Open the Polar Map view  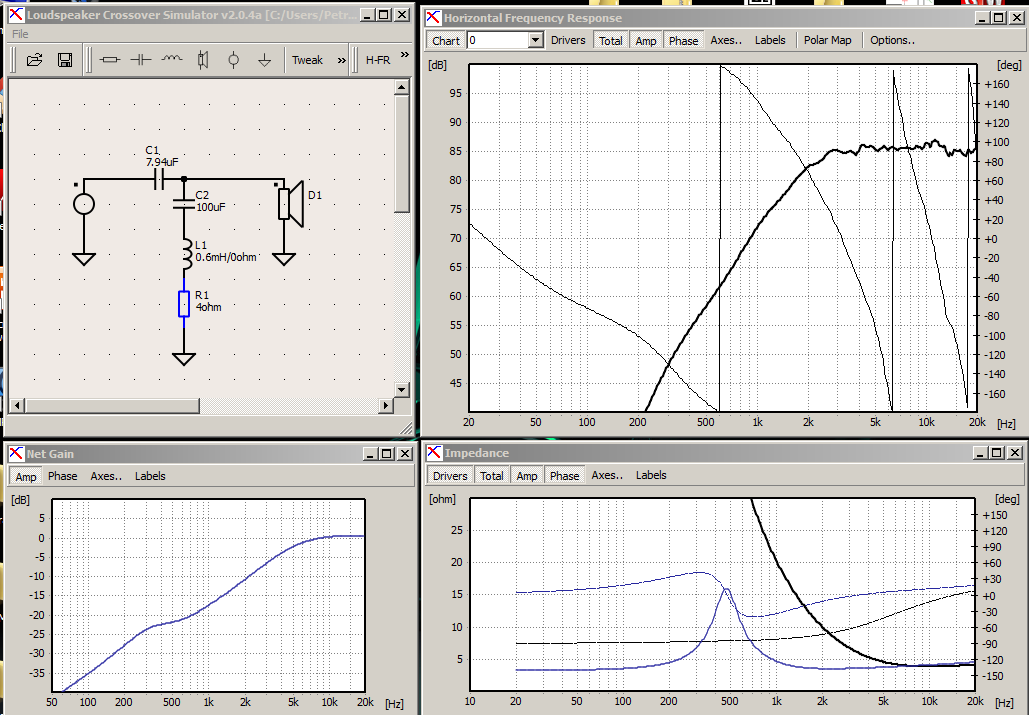828,40
